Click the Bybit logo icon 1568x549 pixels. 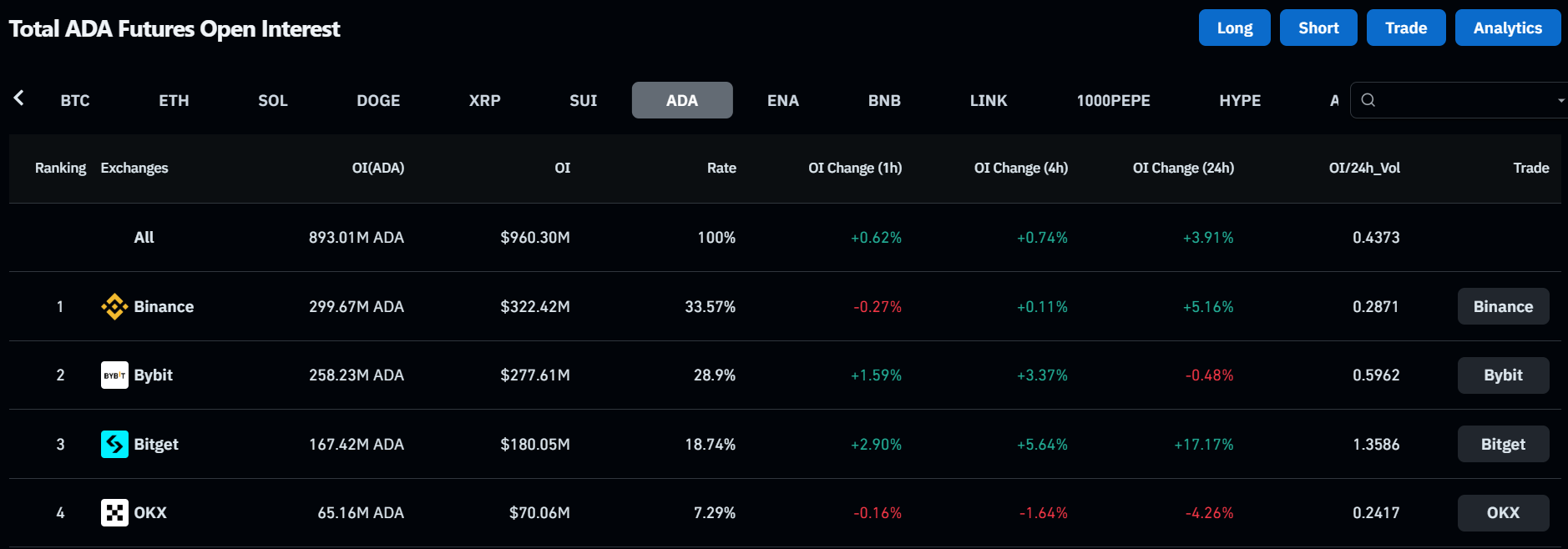click(x=114, y=375)
